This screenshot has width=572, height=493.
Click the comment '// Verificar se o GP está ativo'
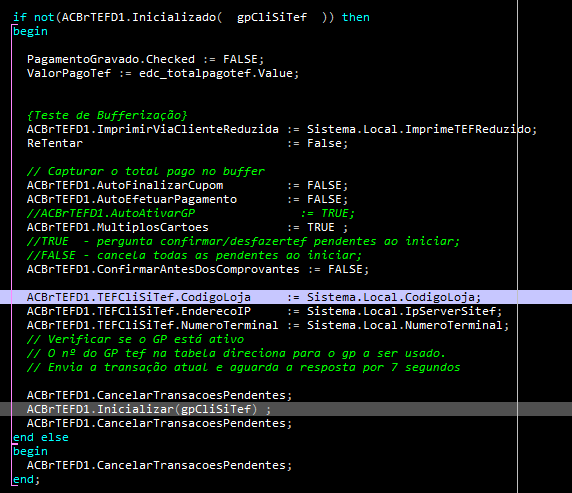coord(135,339)
